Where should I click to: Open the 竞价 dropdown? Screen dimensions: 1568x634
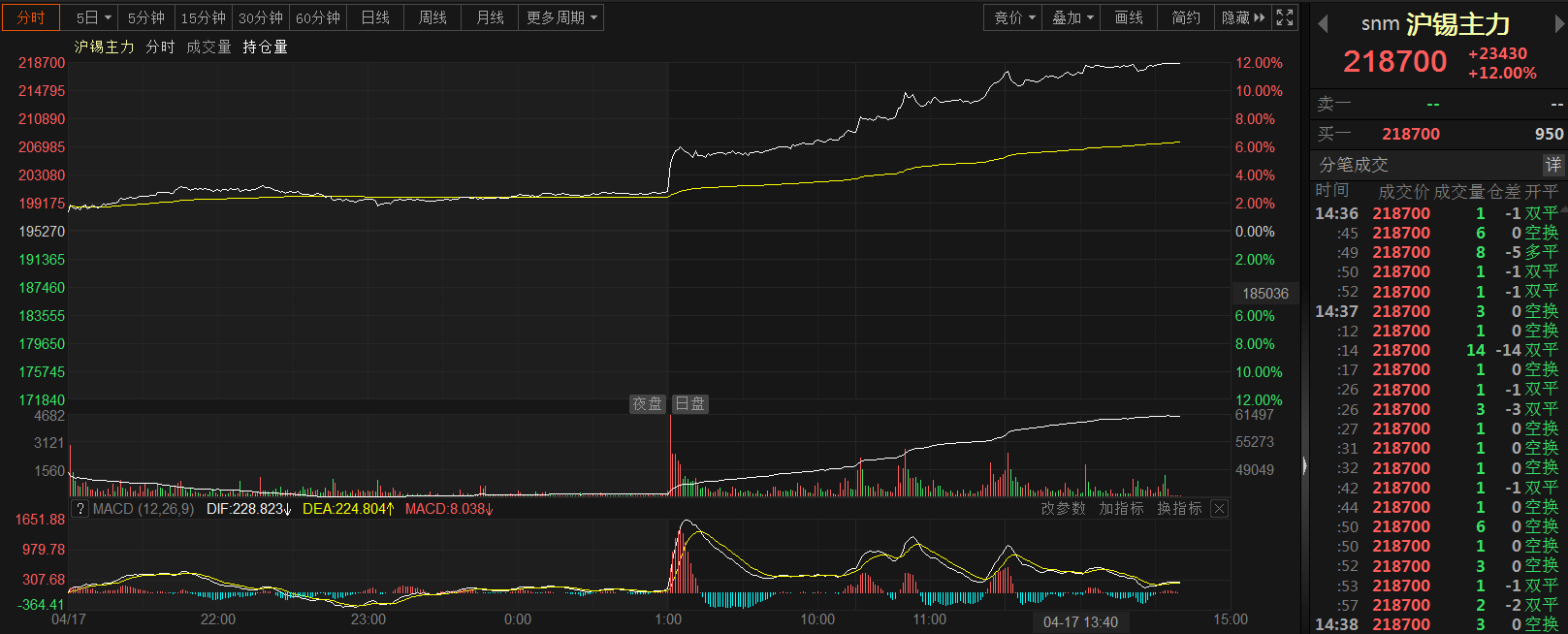[1014, 17]
